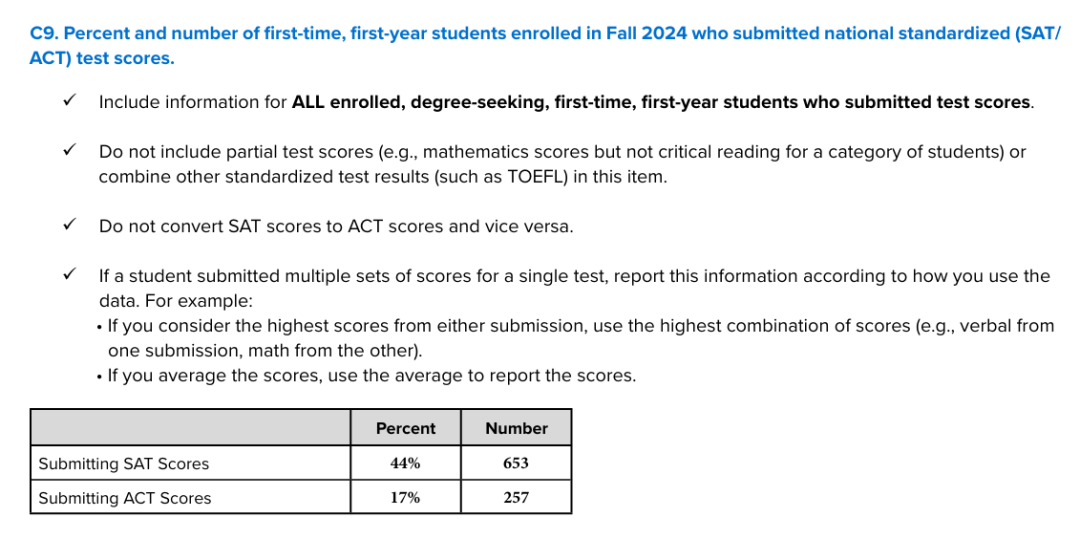Click the line mentioning TOEFL test results
The width and height of the screenshot is (1080, 539).
pyautogui.click(x=382, y=177)
